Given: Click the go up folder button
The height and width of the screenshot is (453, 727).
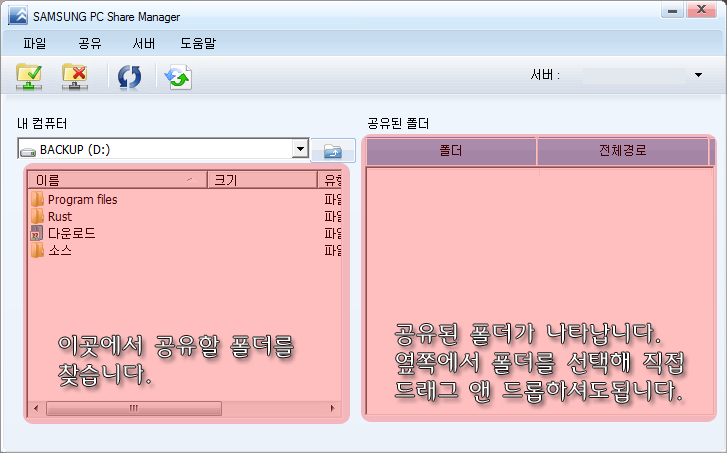Looking at the screenshot, I should coord(333,150).
